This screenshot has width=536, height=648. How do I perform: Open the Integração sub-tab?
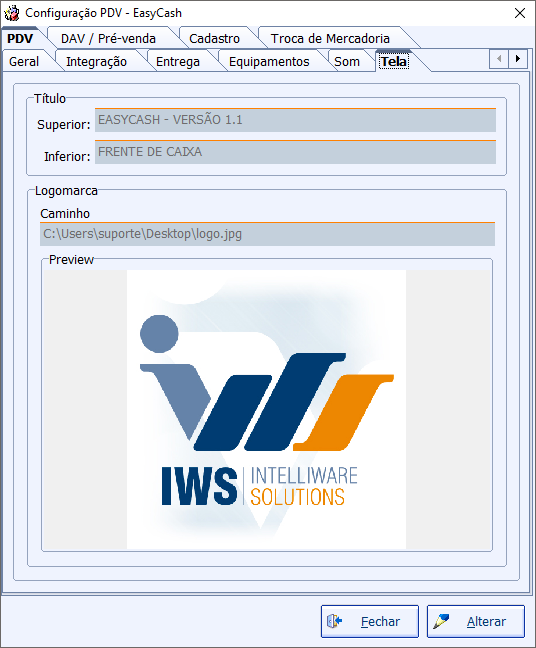click(x=96, y=62)
